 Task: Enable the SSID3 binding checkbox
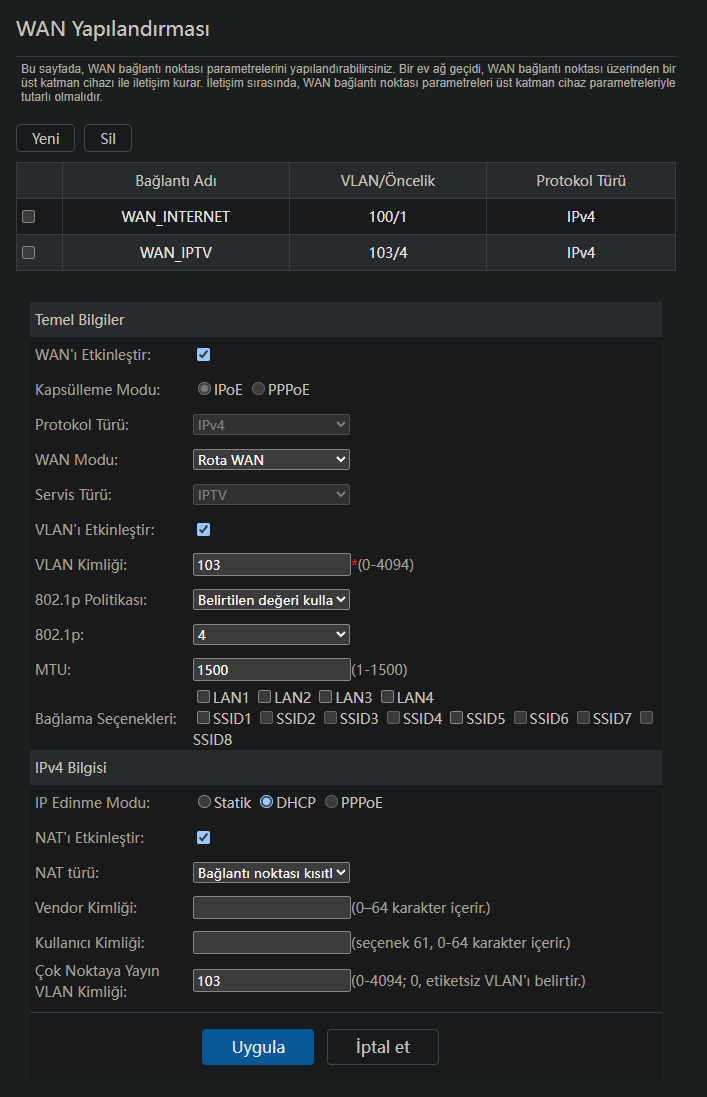(x=330, y=718)
